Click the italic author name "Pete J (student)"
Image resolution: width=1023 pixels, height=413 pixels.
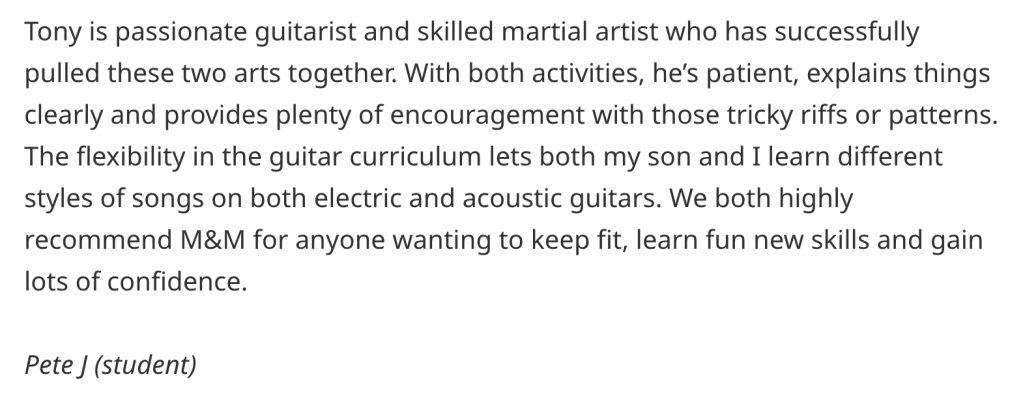tap(110, 364)
